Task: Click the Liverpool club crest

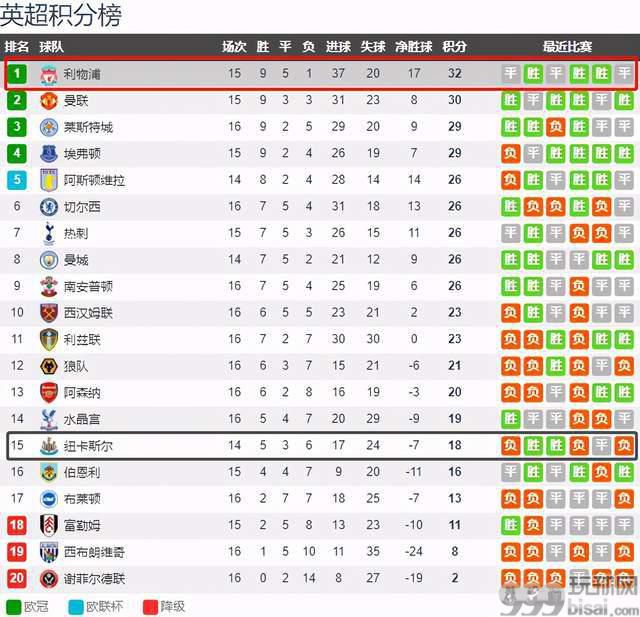Action: point(49,75)
